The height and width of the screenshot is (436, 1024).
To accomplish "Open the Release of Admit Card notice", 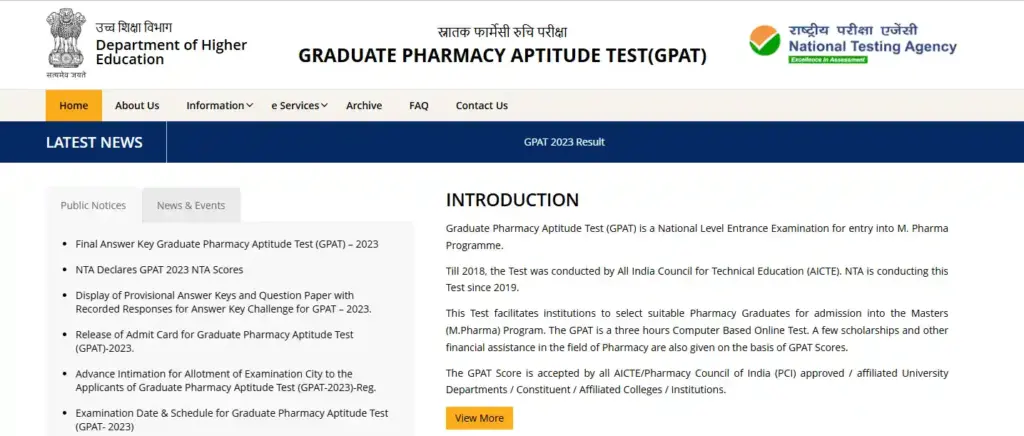I will pos(214,341).
